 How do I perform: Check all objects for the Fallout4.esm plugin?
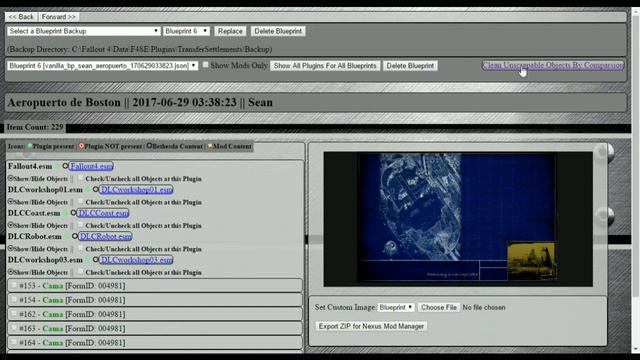coord(80,178)
